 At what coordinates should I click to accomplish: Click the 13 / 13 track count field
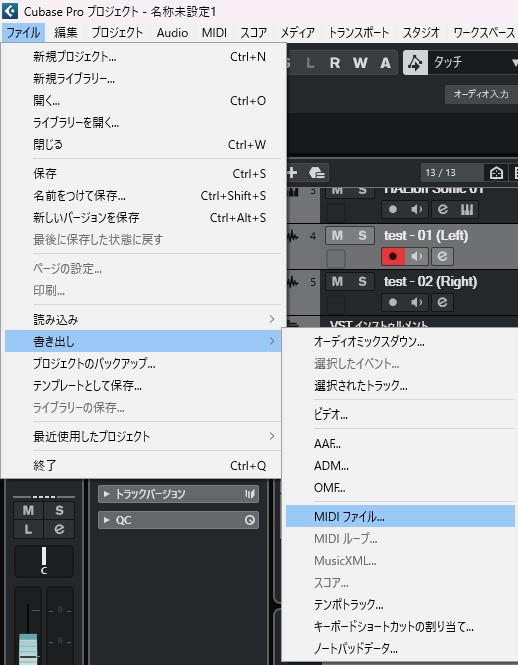(x=452, y=173)
